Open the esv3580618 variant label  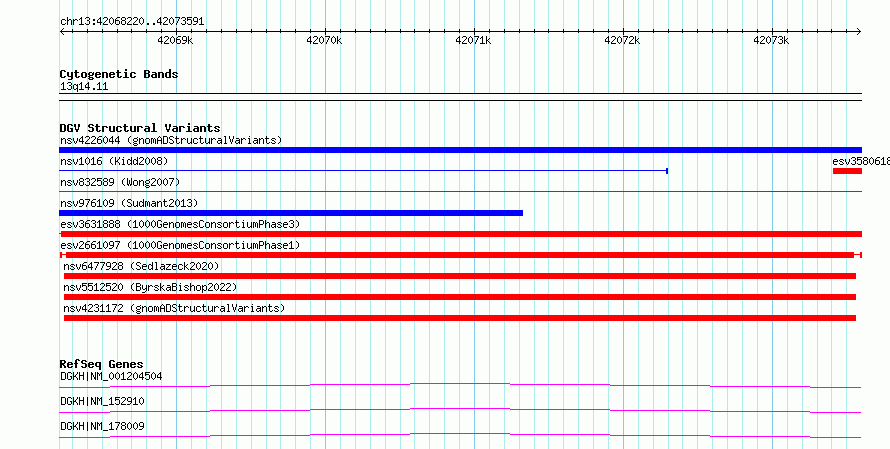[x=861, y=162]
